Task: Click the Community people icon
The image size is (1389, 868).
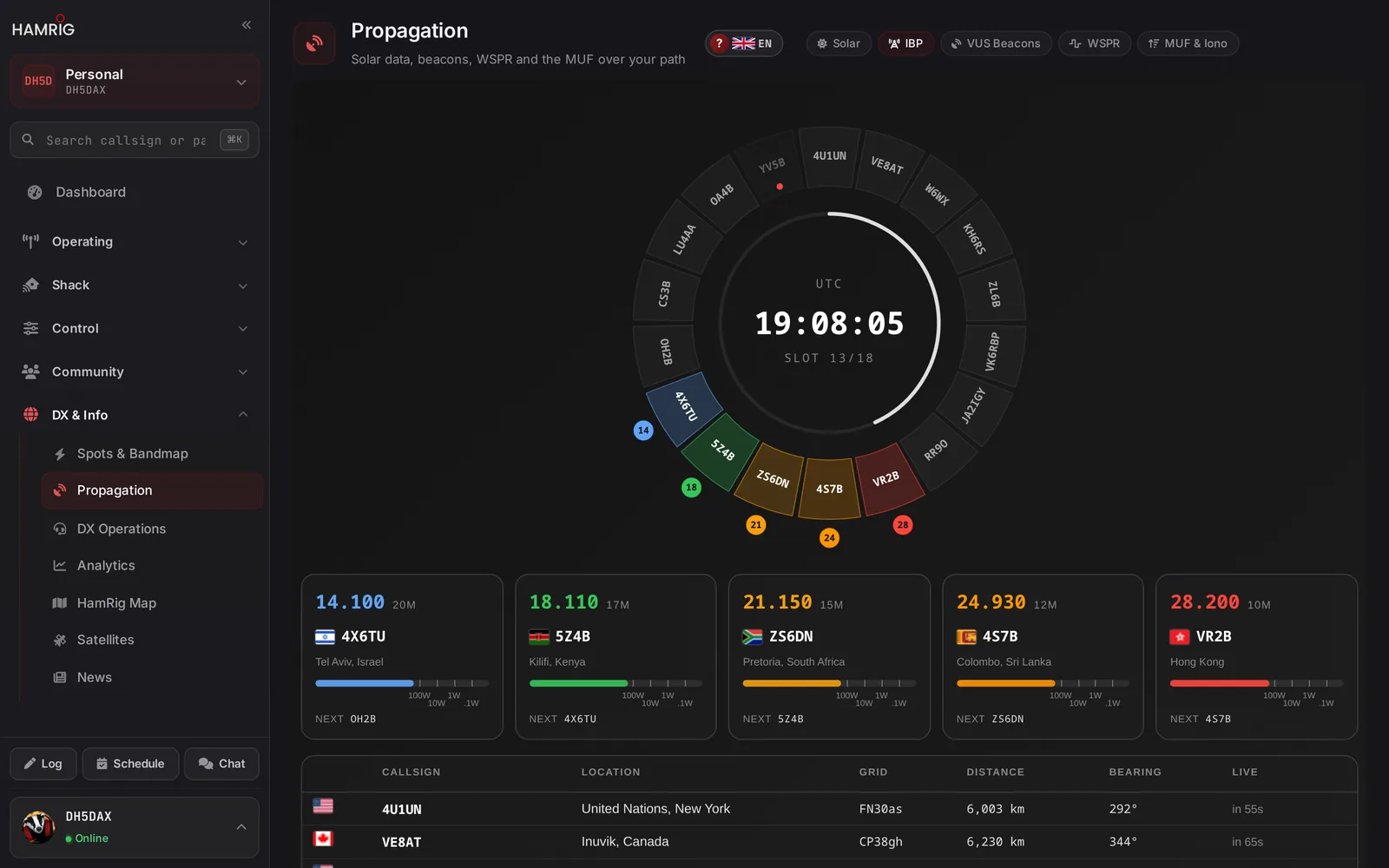Action: tap(31, 372)
